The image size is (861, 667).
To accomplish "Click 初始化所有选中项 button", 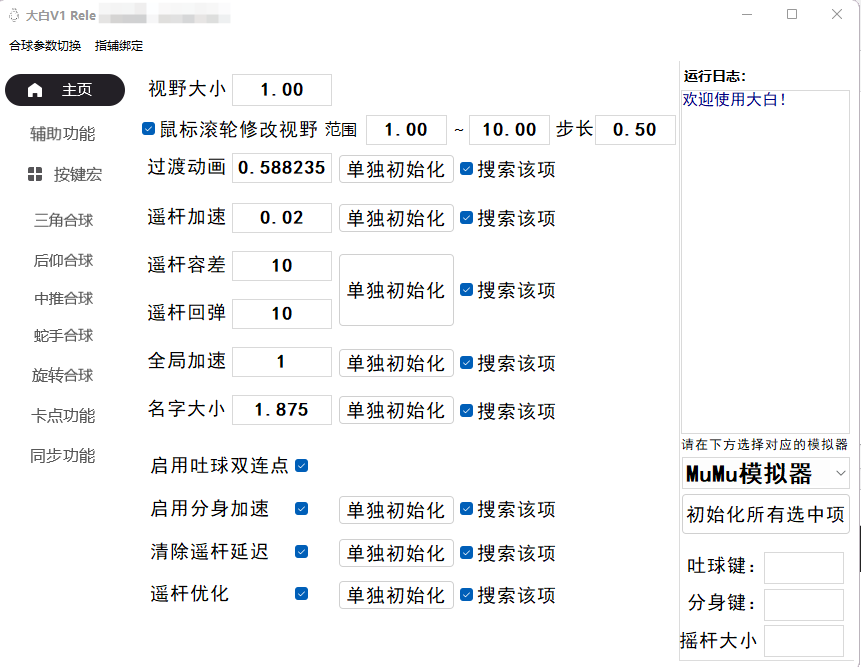I will pos(765,515).
